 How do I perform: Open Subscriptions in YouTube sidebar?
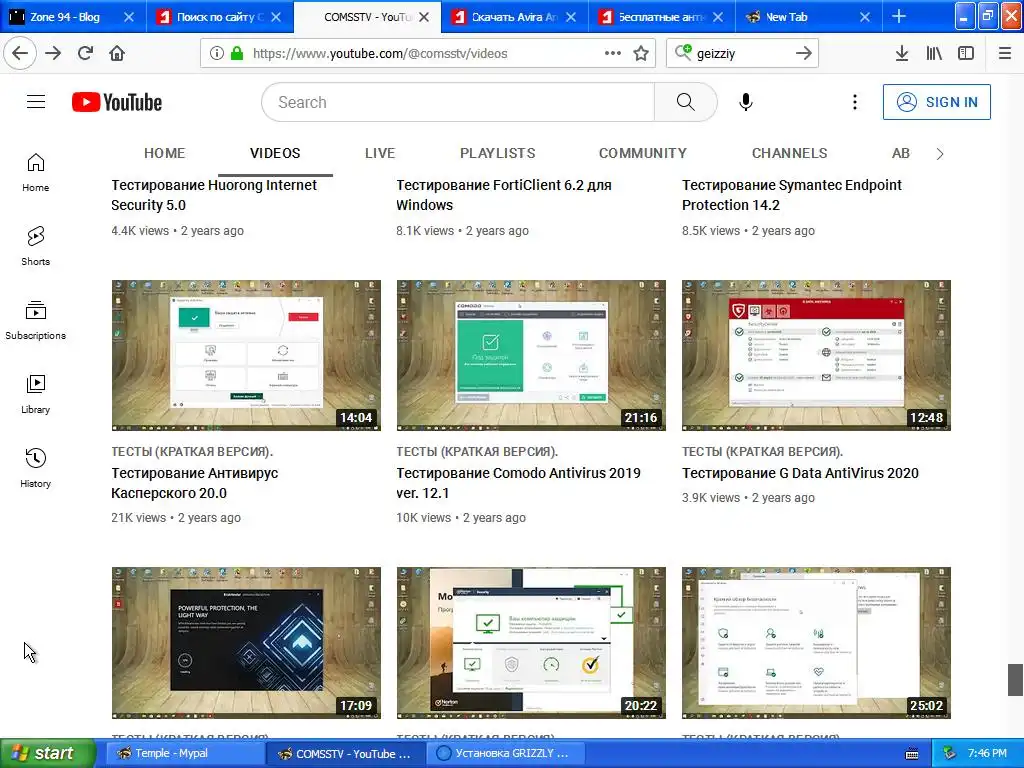(x=35, y=320)
